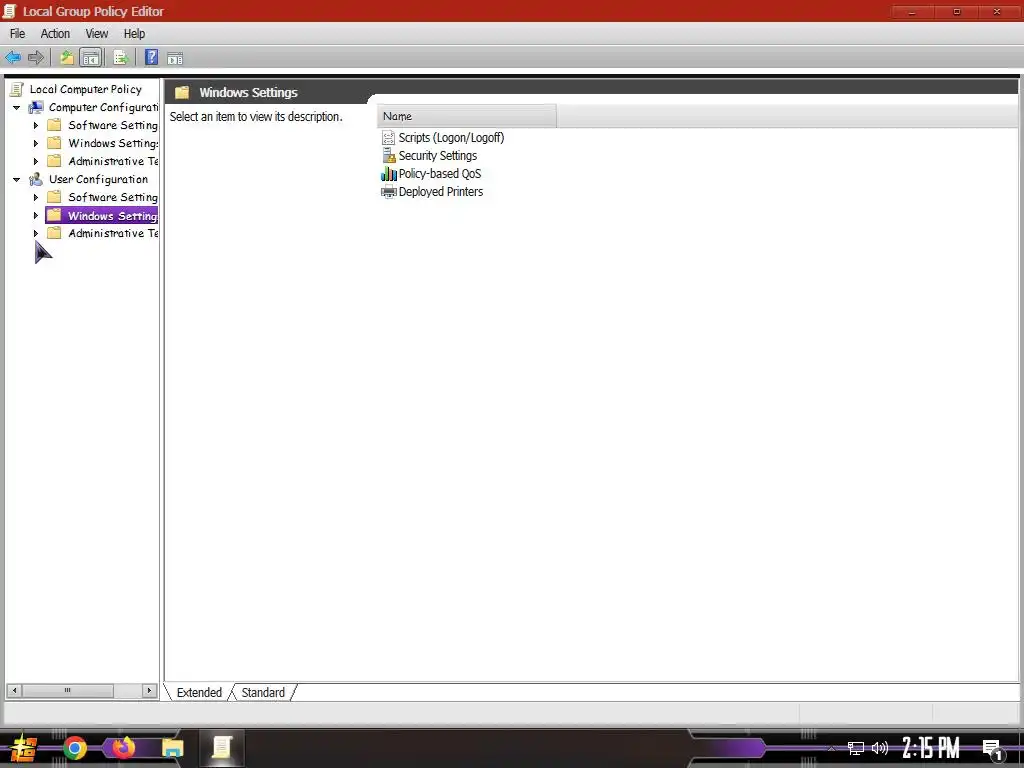This screenshot has width=1024, height=768.
Task: Maximize the Local Group Policy Editor window
Action: point(956,12)
